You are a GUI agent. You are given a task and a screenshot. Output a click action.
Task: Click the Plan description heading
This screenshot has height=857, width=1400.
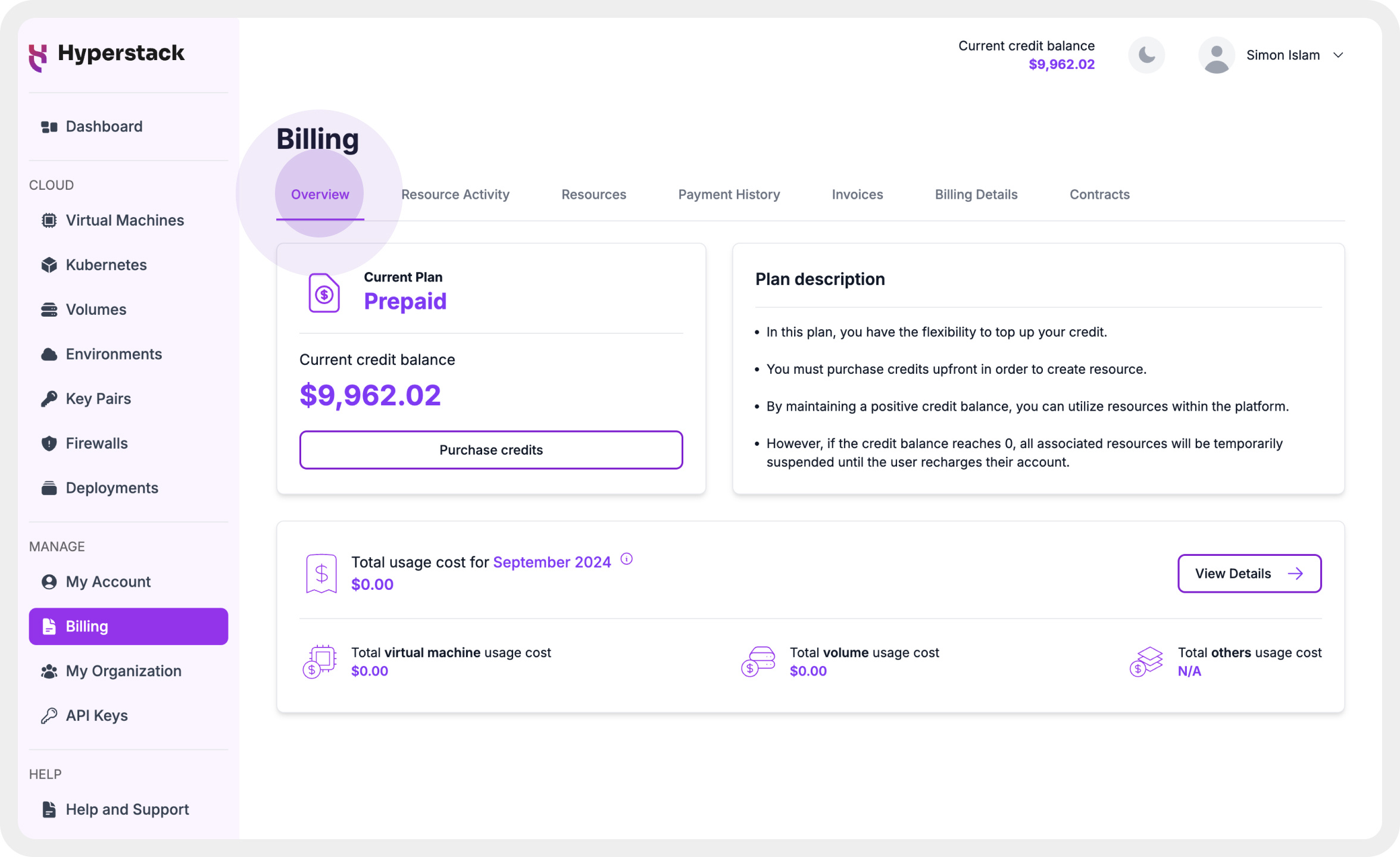coord(820,279)
